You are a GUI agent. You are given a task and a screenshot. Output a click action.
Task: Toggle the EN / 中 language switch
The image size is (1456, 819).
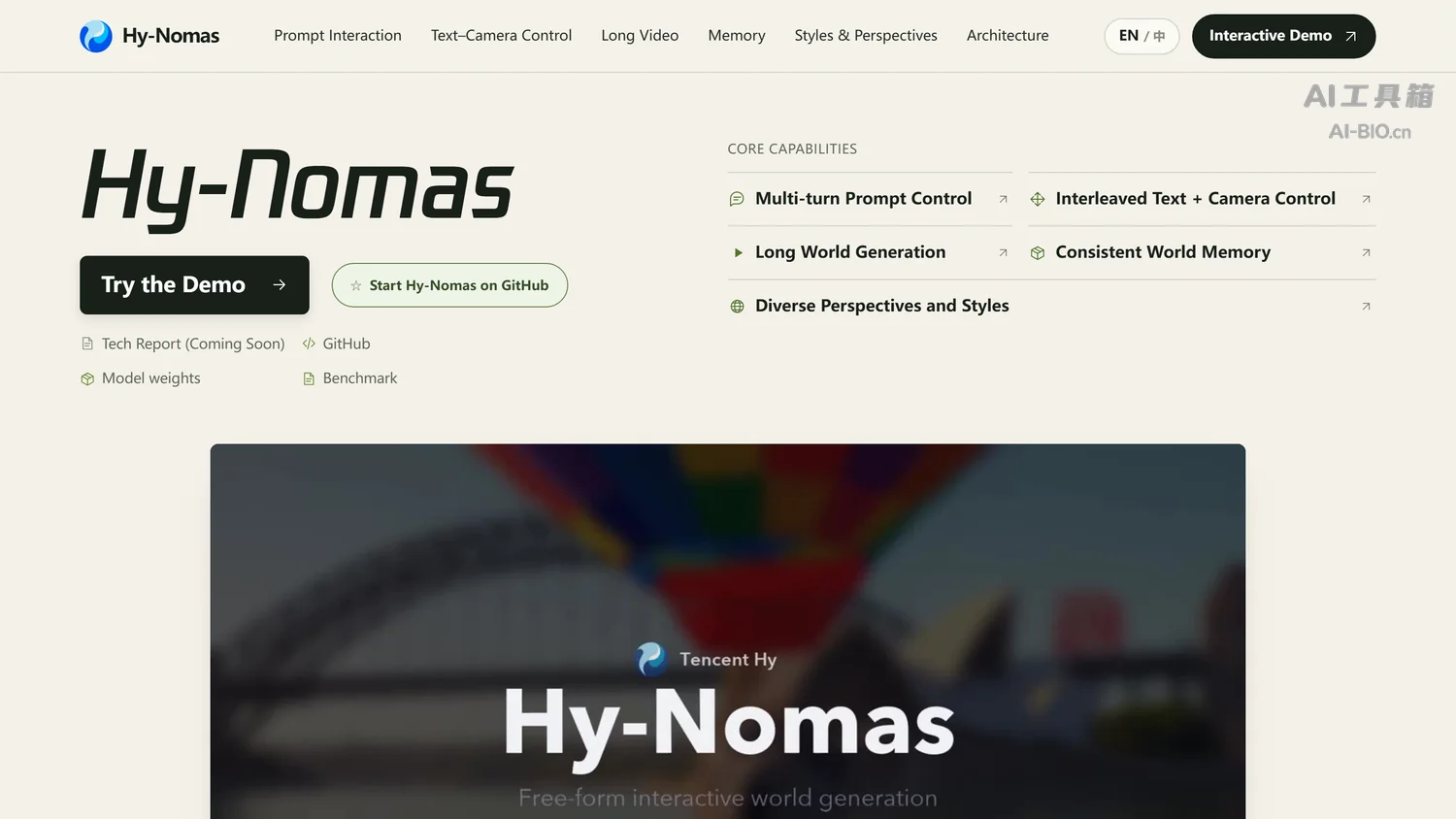1142,36
